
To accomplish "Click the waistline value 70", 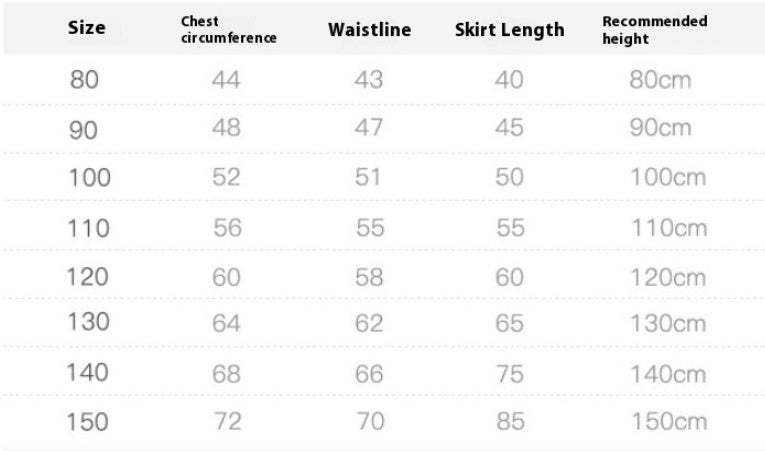I will pyautogui.click(x=369, y=422).
